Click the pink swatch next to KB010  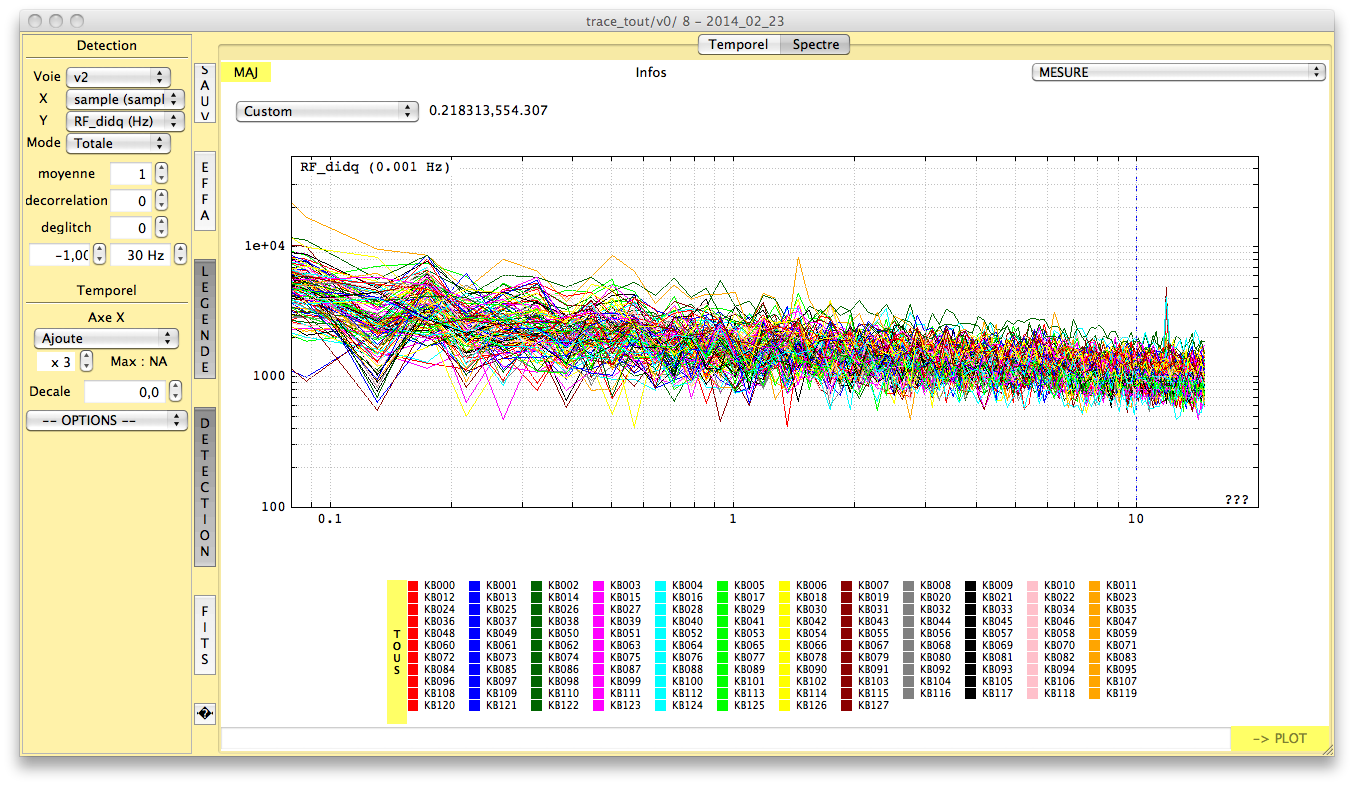1033,585
